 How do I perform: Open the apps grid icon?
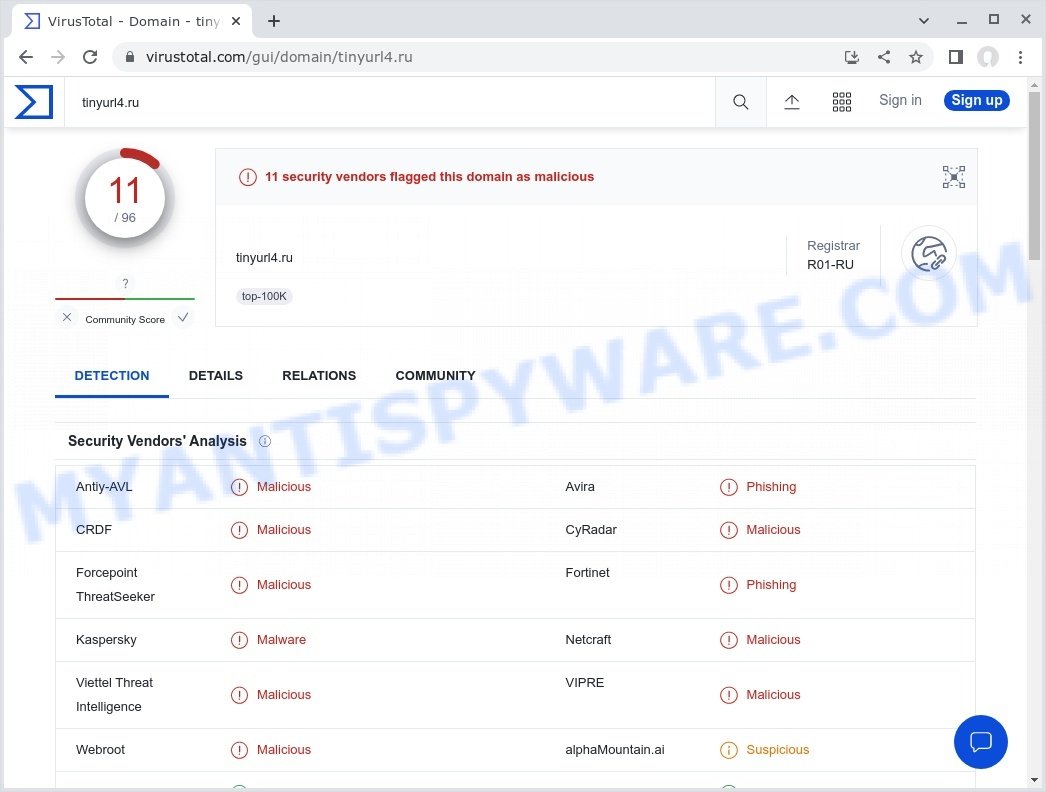[842, 102]
